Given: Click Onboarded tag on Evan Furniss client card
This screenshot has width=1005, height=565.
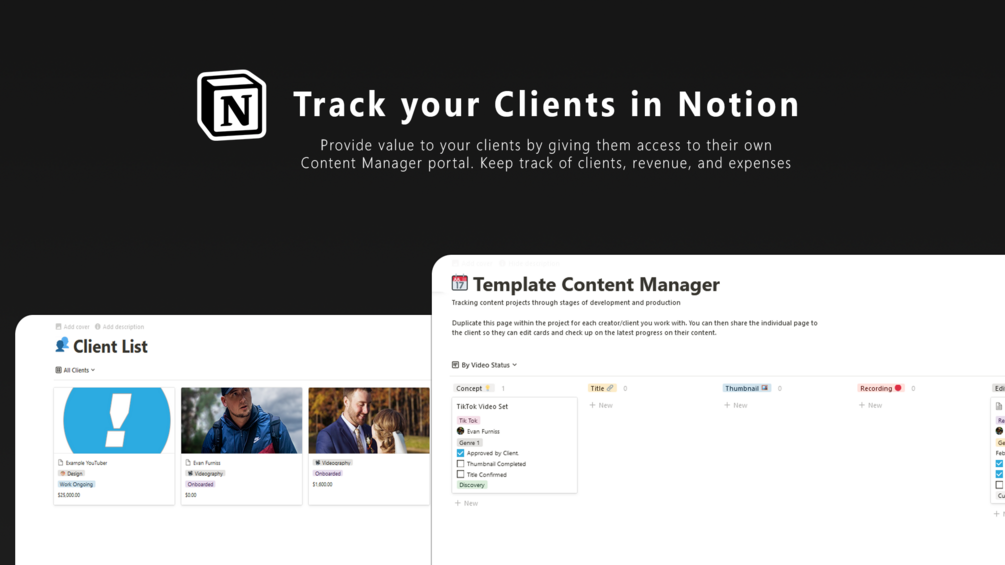Looking at the screenshot, I should (201, 484).
